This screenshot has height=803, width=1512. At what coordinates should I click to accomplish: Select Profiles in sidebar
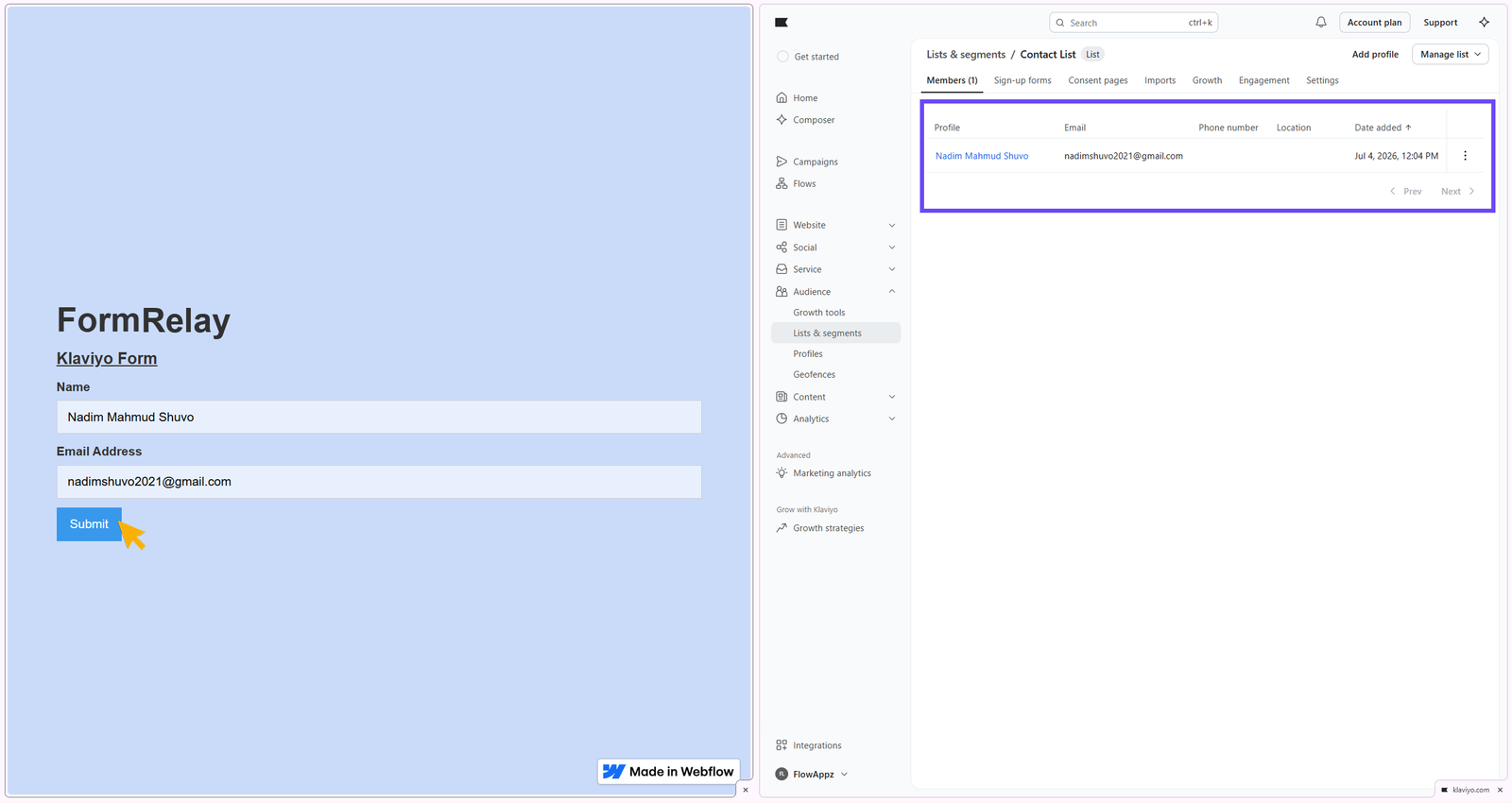tap(807, 354)
